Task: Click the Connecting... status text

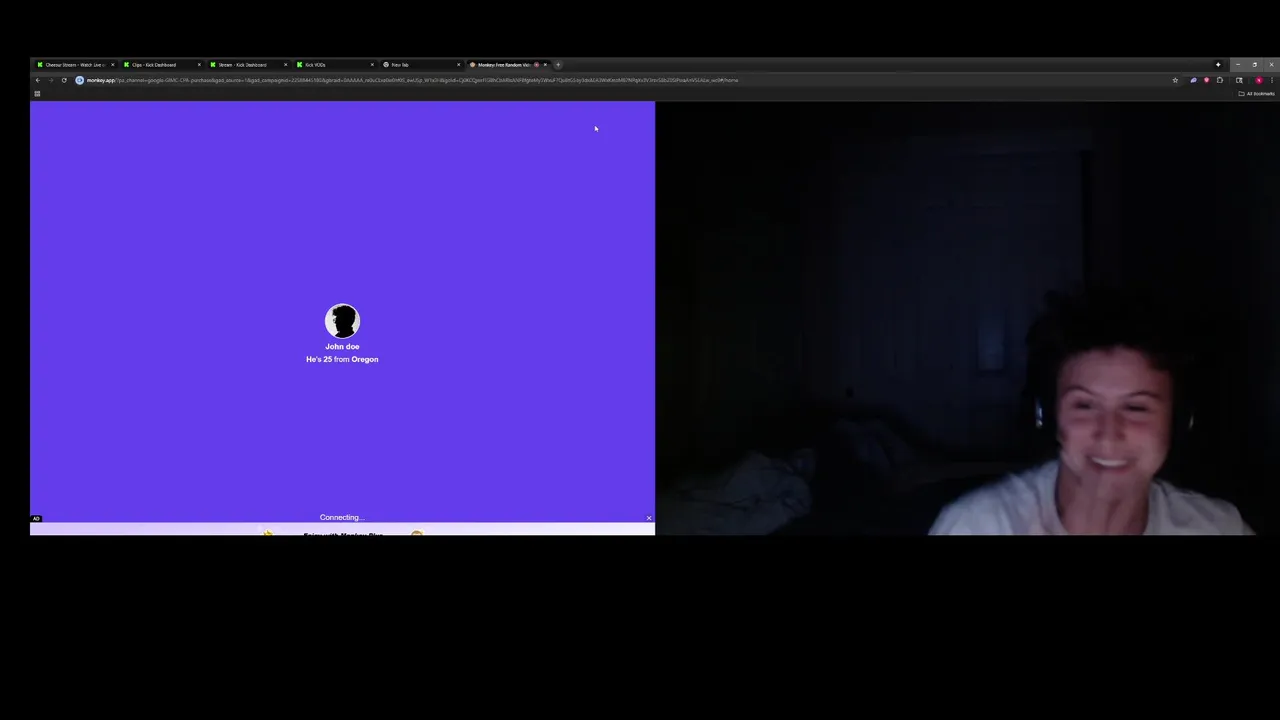Action: point(342,517)
